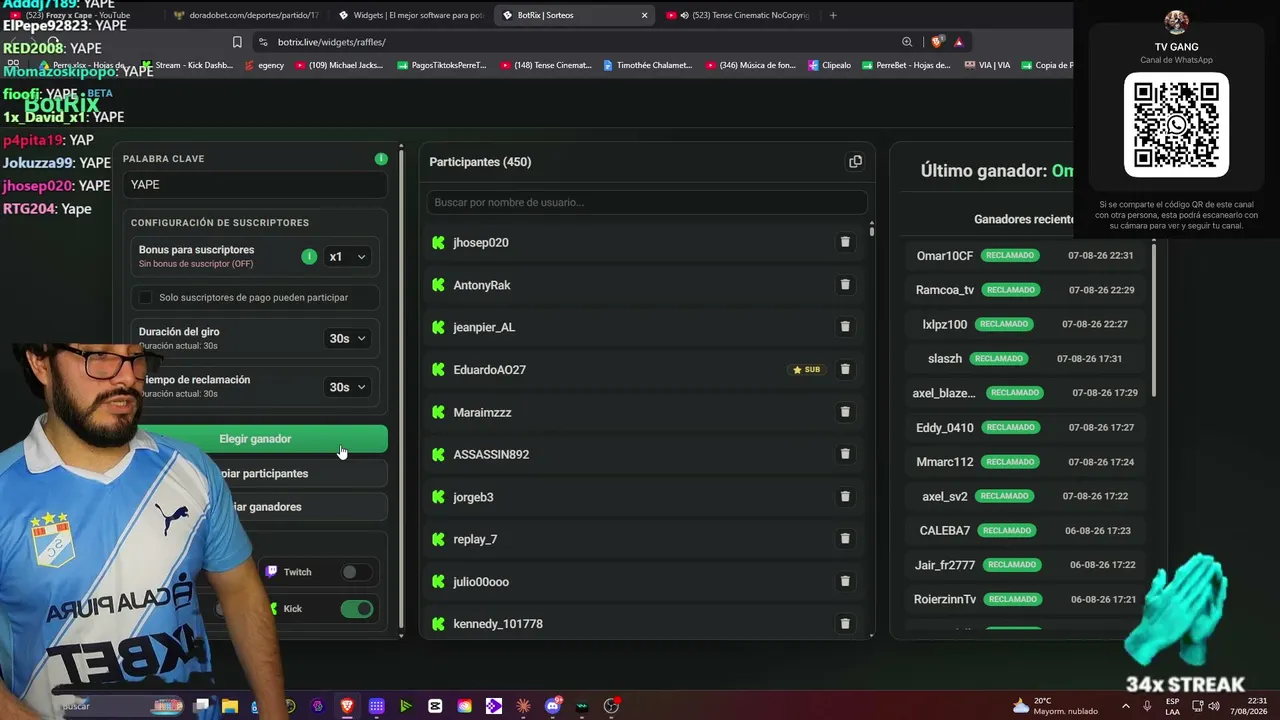Open site settings icon left of URL
Screen dimensions: 1280x720
[263, 42]
